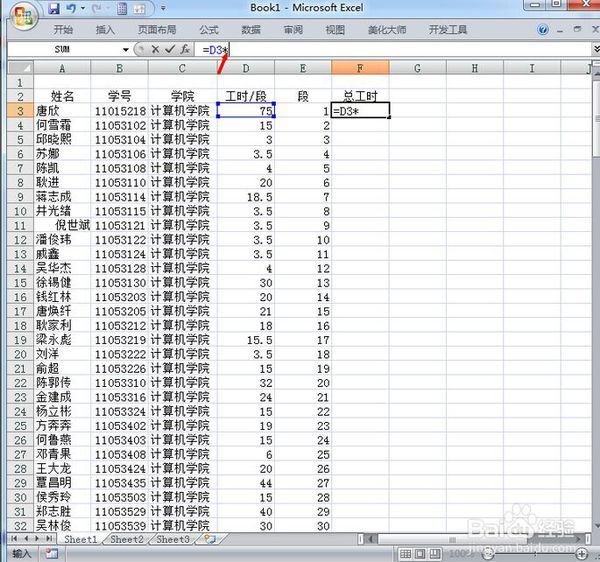This screenshot has width=600, height=562.
Task: Click the zoom slider track
Action: point(535,554)
